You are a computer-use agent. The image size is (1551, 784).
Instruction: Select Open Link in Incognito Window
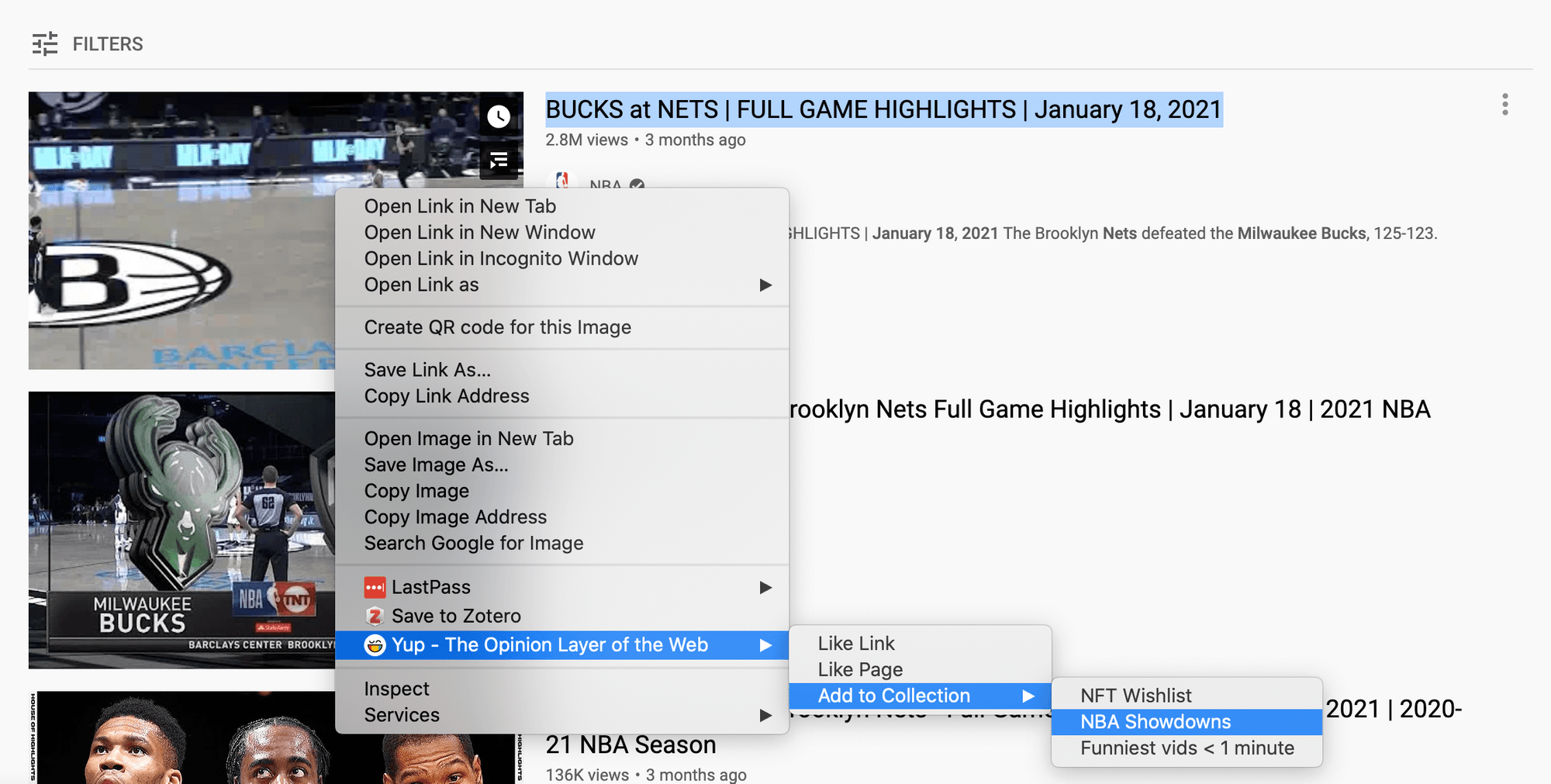pyautogui.click(x=561, y=259)
